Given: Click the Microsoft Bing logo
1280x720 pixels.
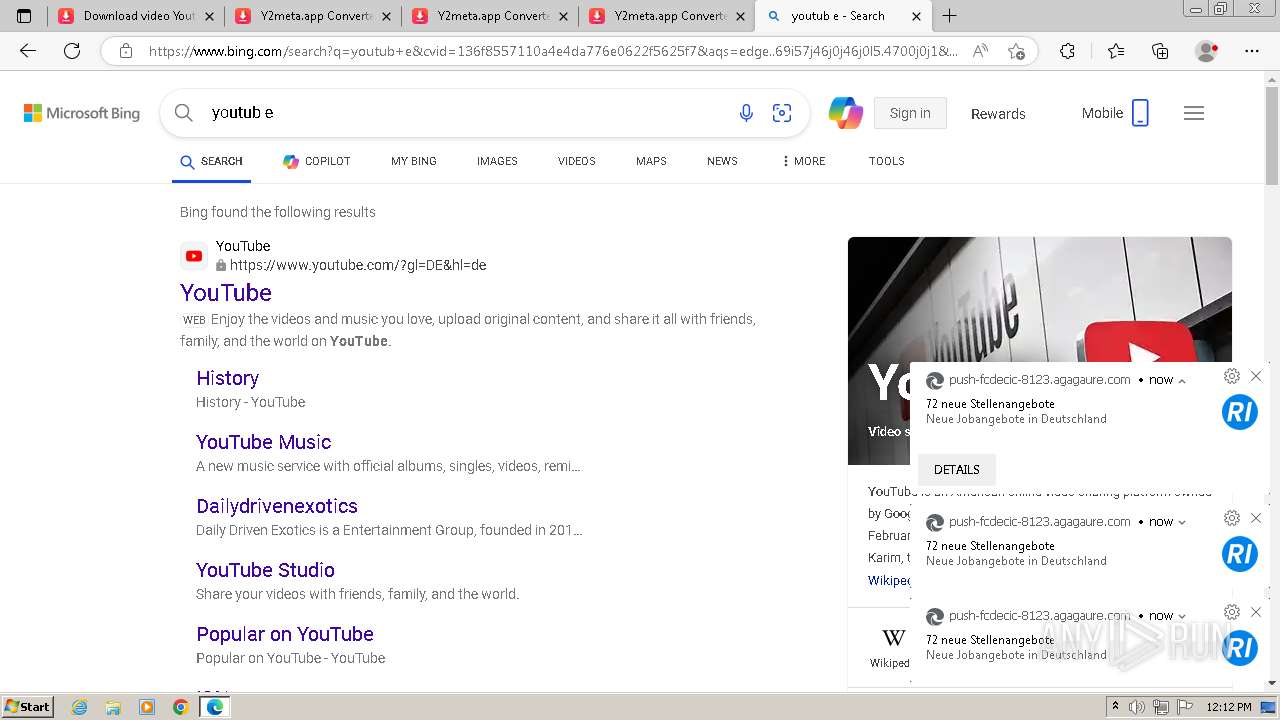Looking at the screenshot, I should (82, 113).
